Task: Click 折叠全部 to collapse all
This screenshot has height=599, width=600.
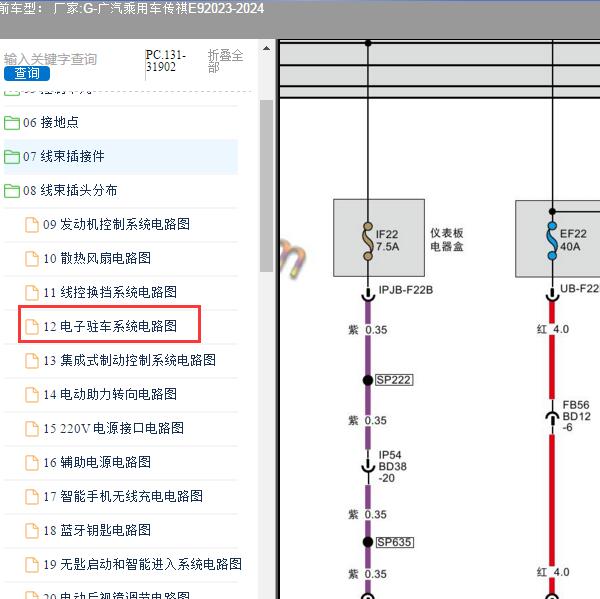Action: tap(225, 61)
